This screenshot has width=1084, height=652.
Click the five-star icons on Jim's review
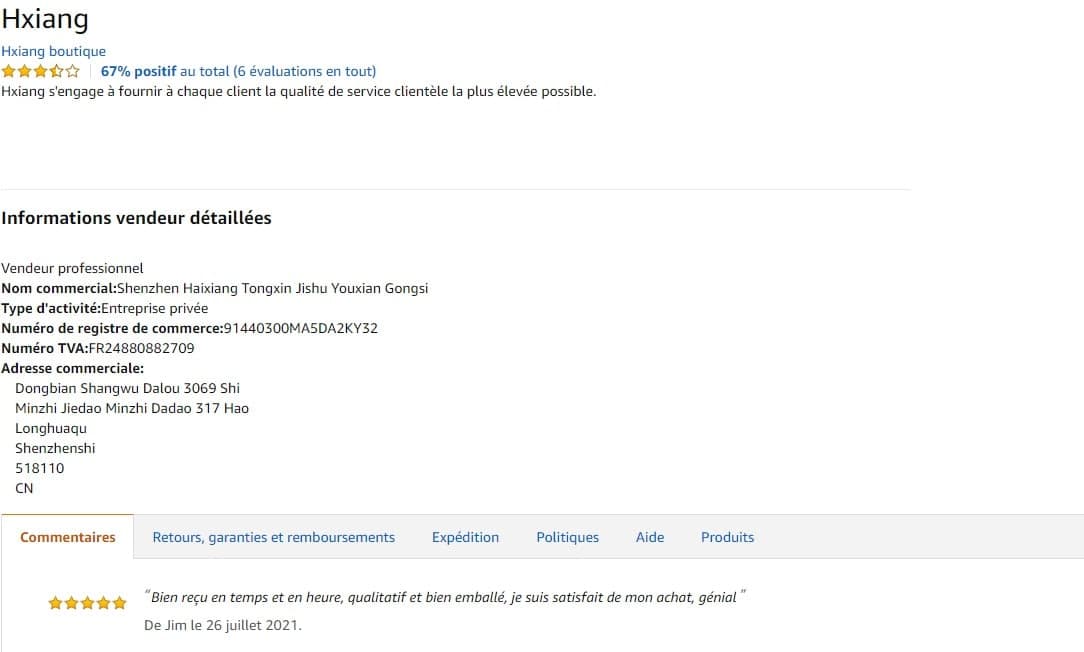tap(87, 603)
